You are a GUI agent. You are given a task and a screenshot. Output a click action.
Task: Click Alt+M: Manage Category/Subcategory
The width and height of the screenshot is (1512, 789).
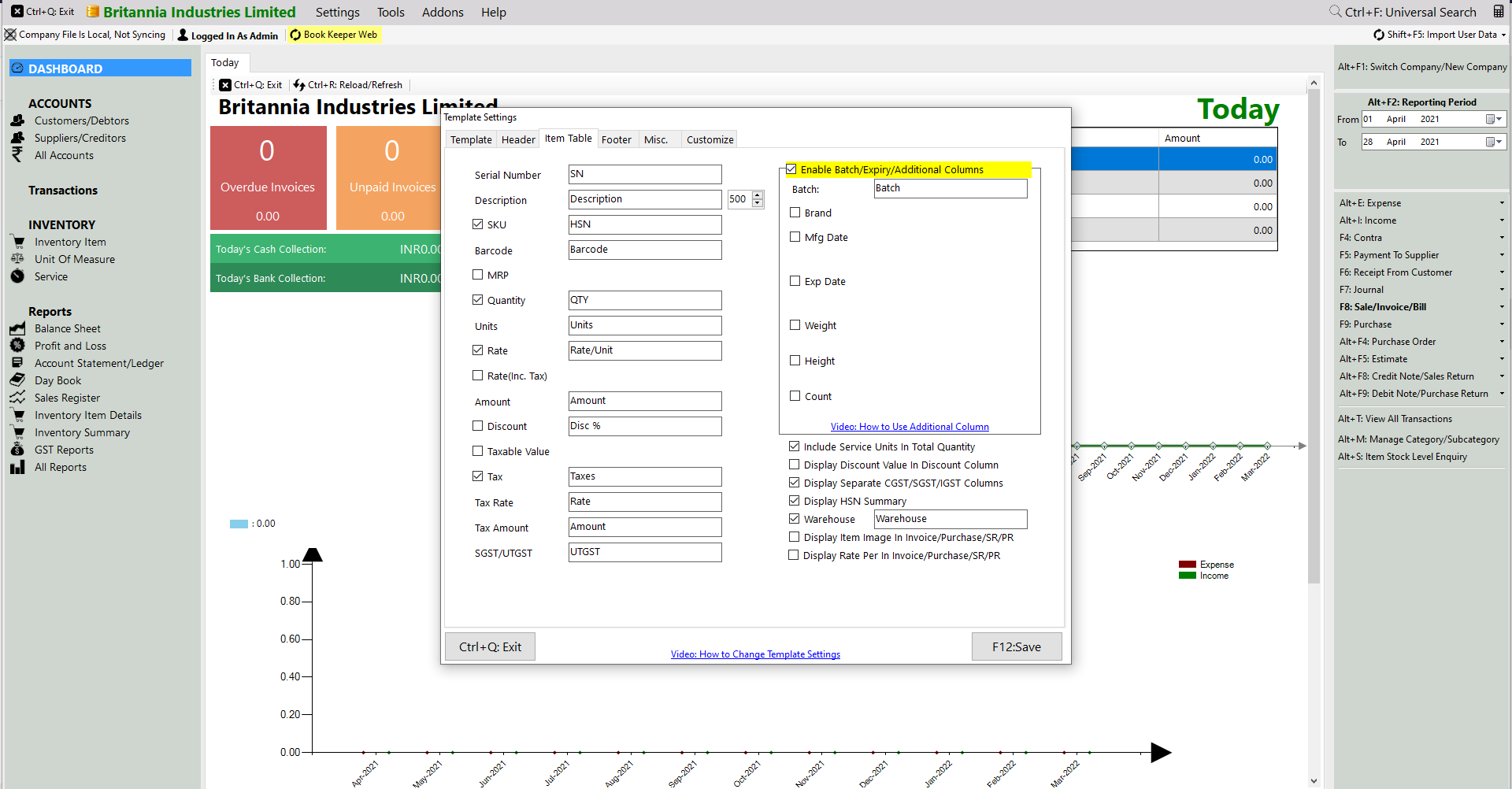click(x=1418, y=439)
